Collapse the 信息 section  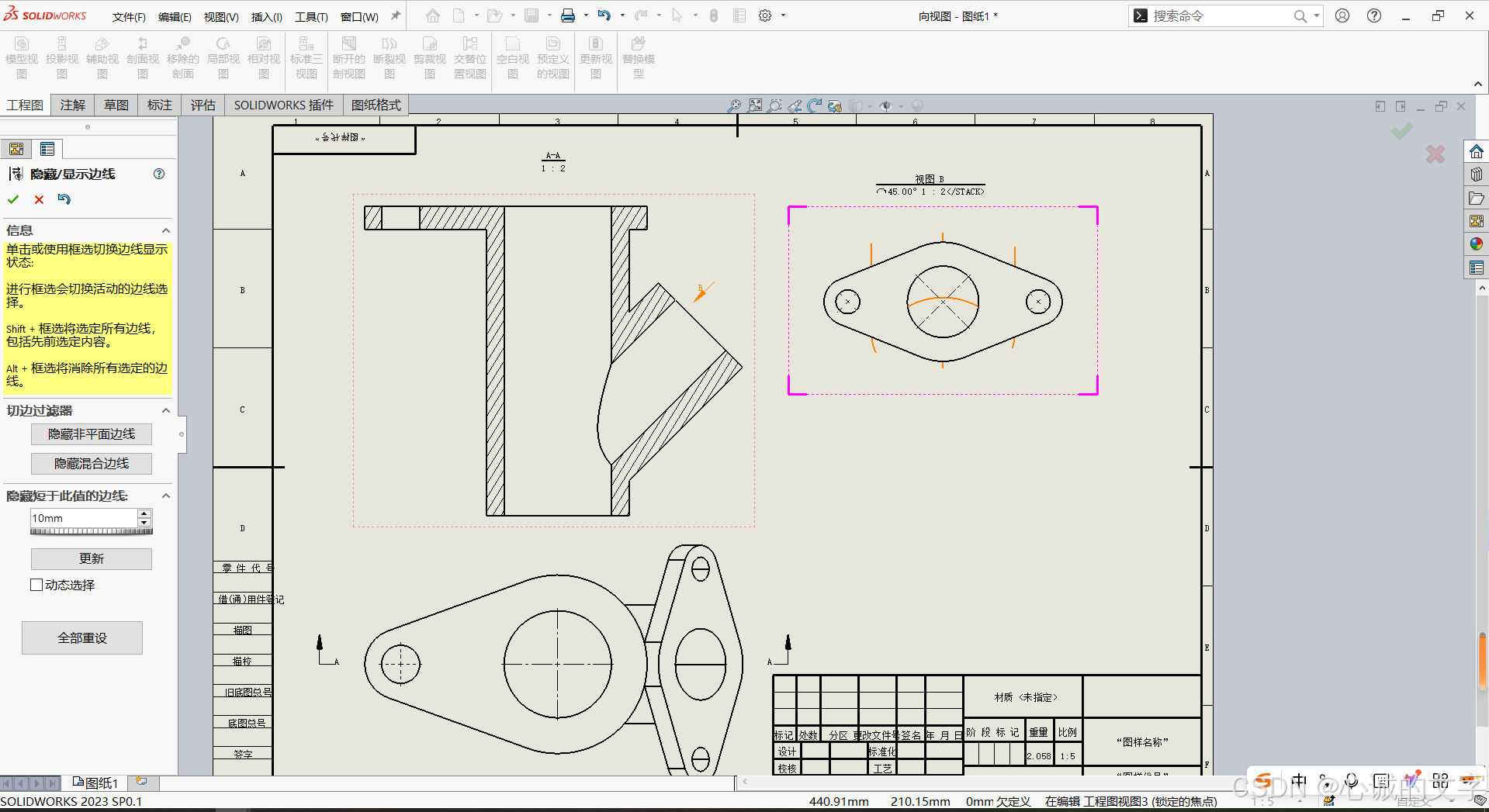pyautogui.click(x=165, y=230)
